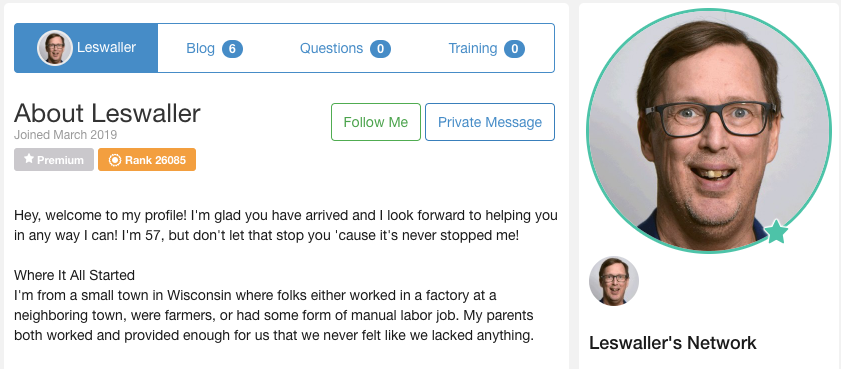Open the Leswaller profile tab

(86, 48)
